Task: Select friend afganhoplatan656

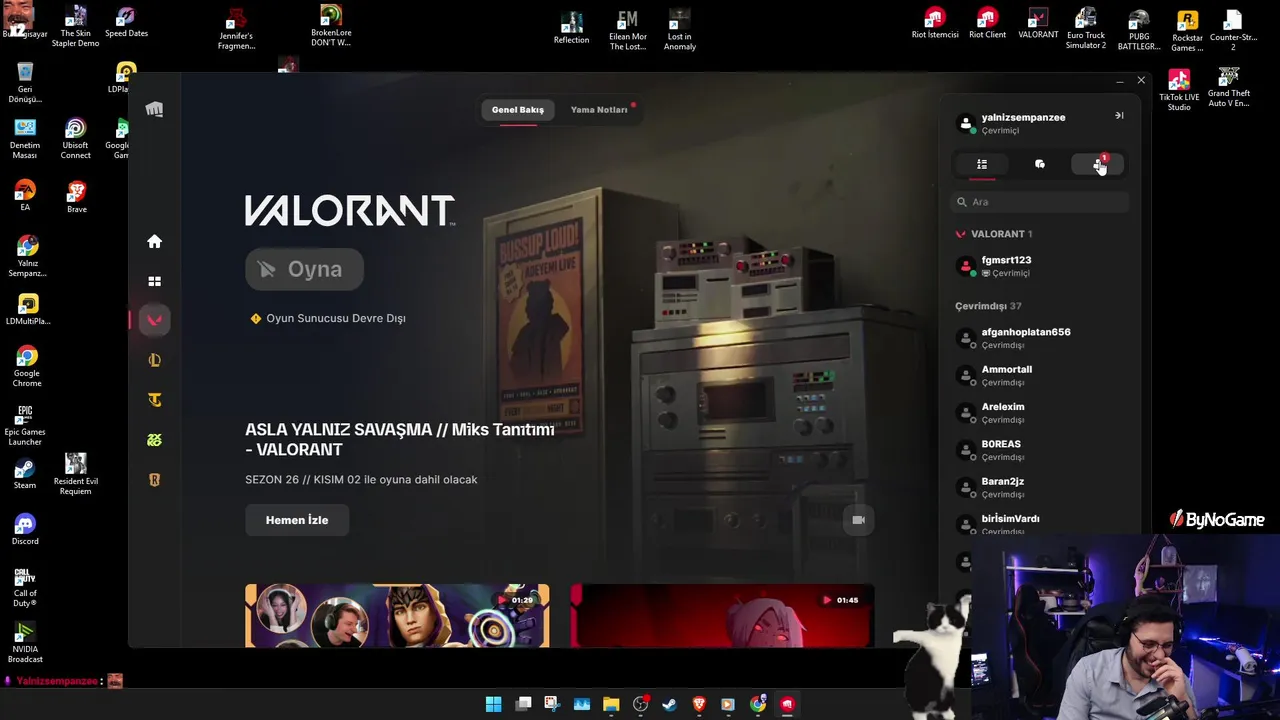Action: tap(1040, 338)
